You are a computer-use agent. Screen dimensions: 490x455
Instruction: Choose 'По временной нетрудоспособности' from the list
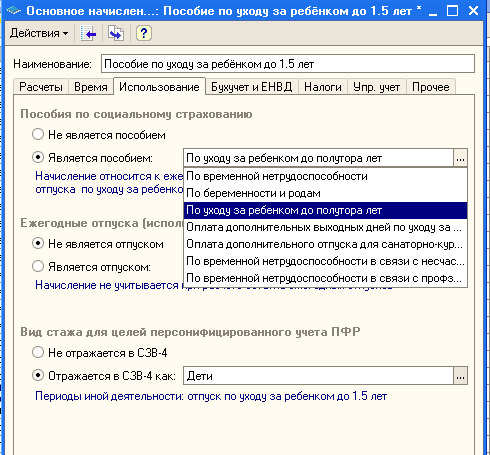point(325,176)
